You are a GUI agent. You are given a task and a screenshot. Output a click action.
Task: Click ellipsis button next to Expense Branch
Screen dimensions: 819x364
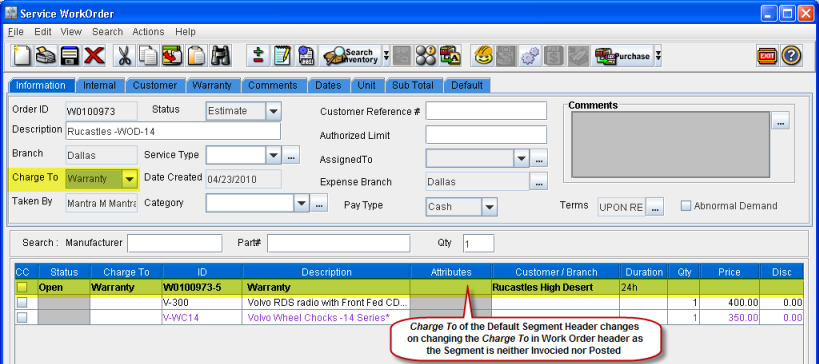tap(539, 182)
